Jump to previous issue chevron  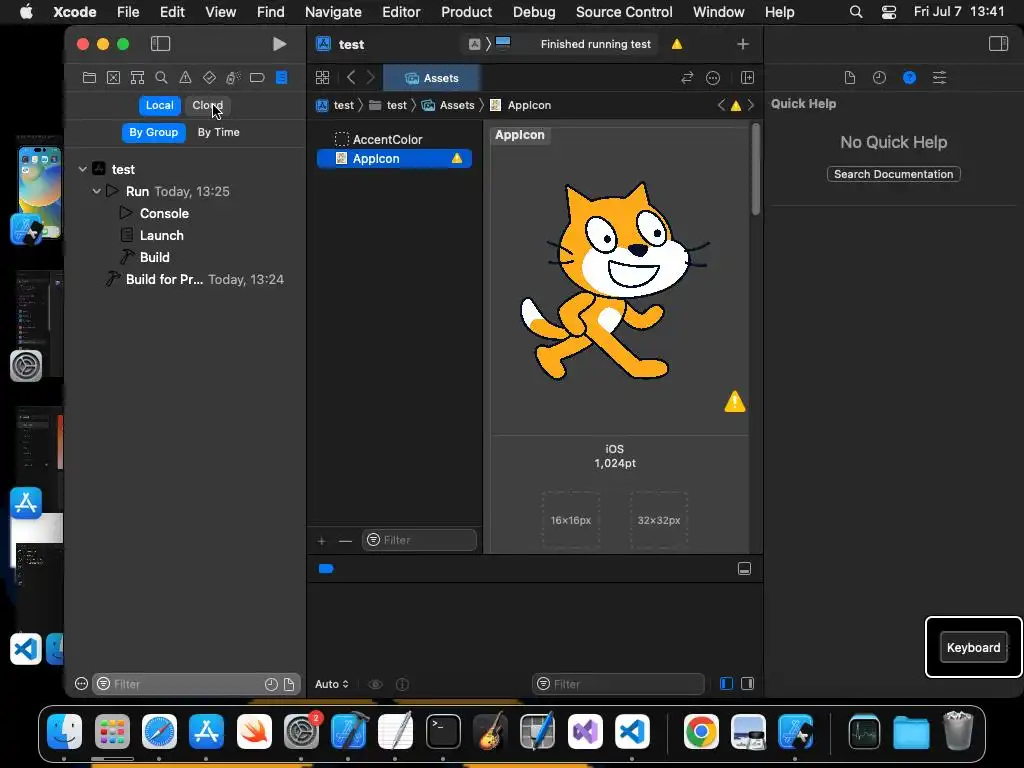click(721, 105)
